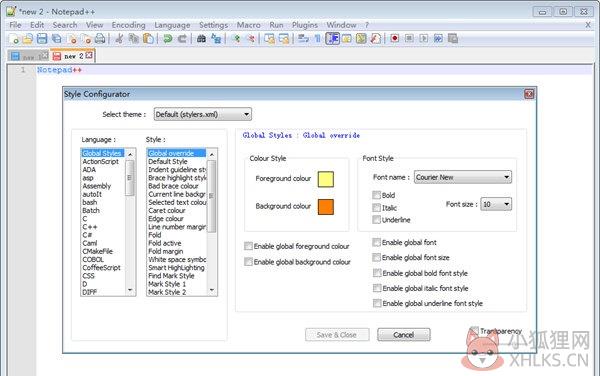Click the Save All toolbar icon
This screenshot has width=600, height=376.
(x=57, y=39)
